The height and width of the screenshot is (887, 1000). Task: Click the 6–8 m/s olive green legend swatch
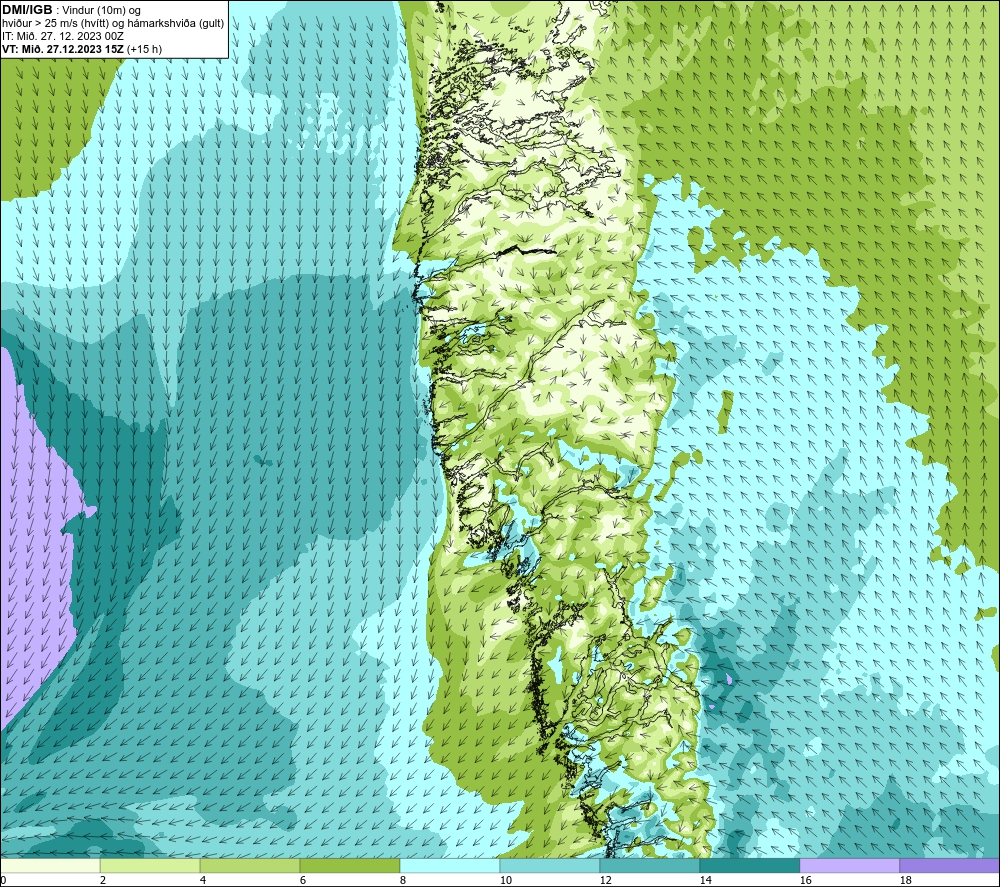pyautogui.click(x=350, y=865)
